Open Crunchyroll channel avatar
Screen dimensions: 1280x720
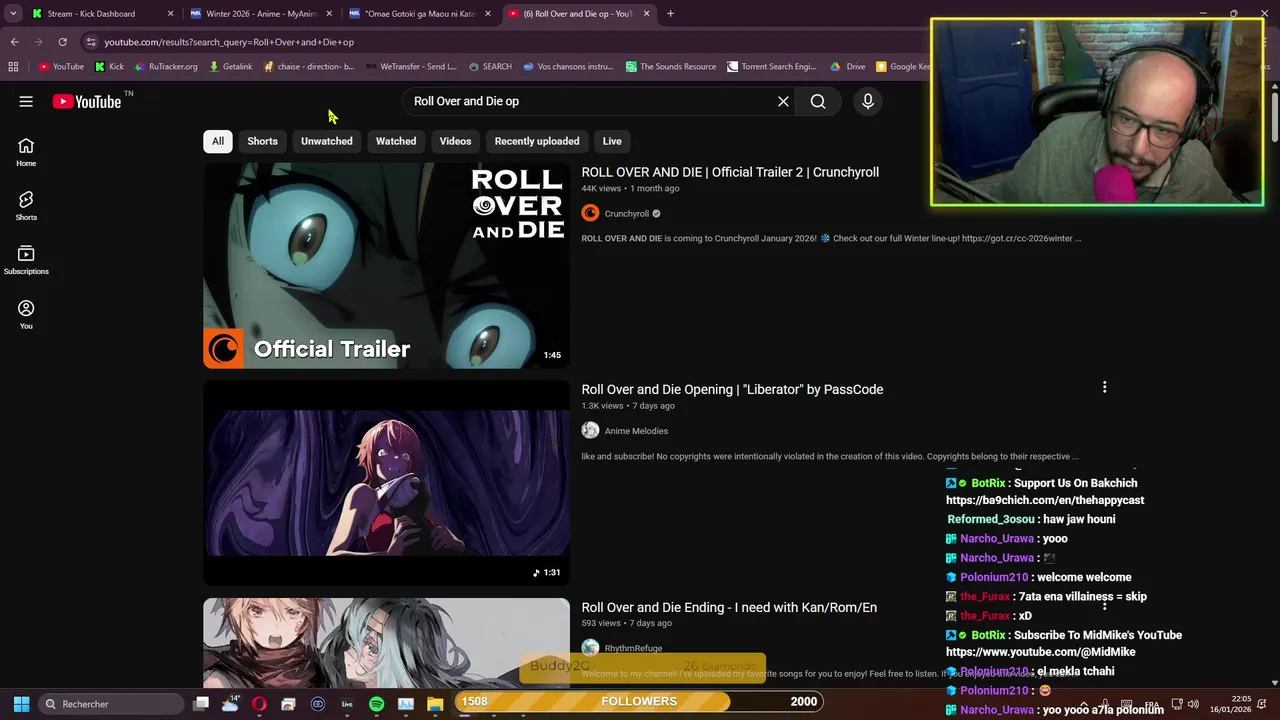(x=590, y=213)
